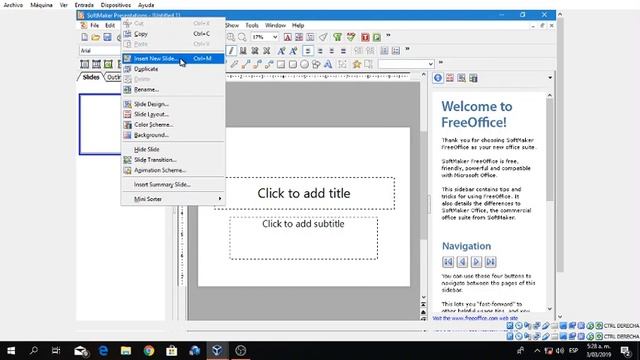640x360 pixels.
Task: Open the empty combo box in the drawing toolbar
Action: click(x=406, y=64)
